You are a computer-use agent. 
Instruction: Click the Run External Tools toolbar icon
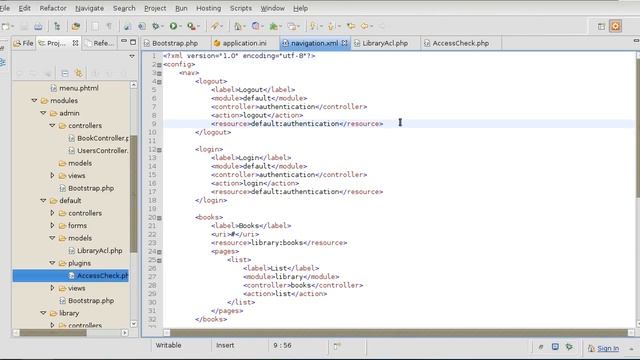(x=191, y=27)
